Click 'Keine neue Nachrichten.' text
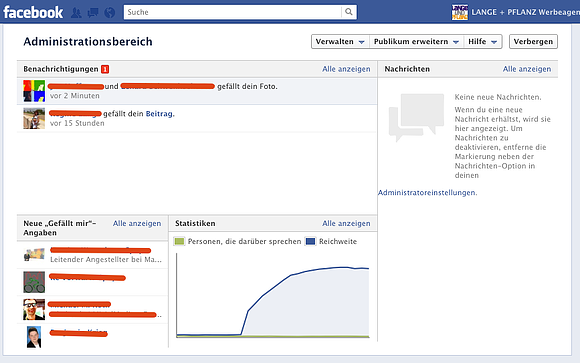Screen dimensions: 580x363 pyautogui.click(x=498, y=97)
